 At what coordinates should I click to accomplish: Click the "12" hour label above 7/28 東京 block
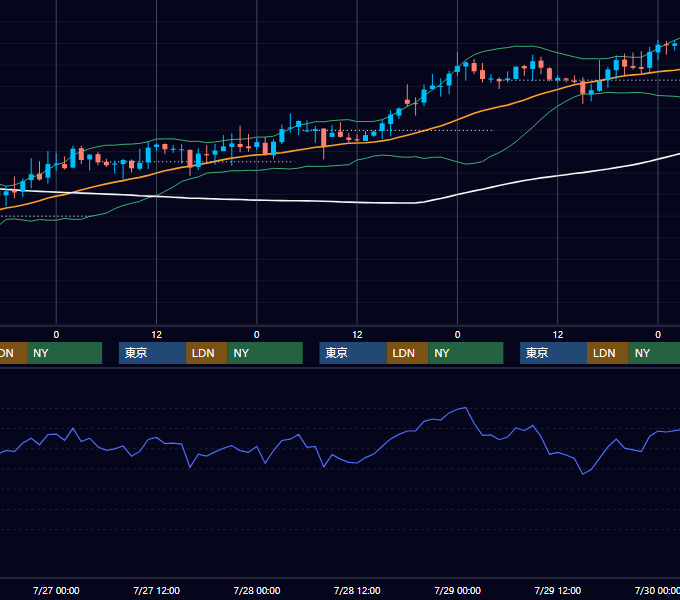[357, 335]
